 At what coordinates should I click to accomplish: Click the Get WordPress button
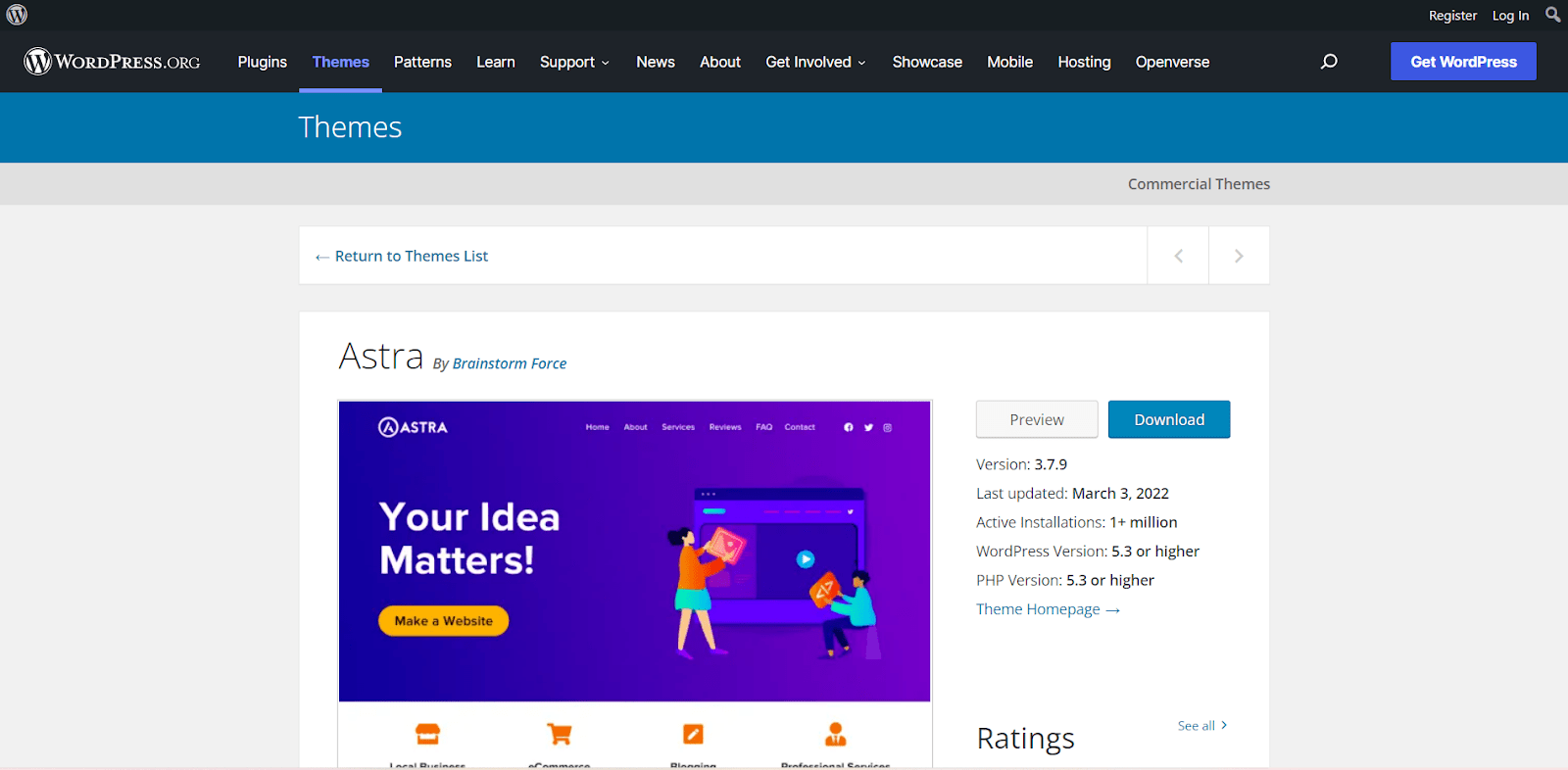(x=1463, y=62)
